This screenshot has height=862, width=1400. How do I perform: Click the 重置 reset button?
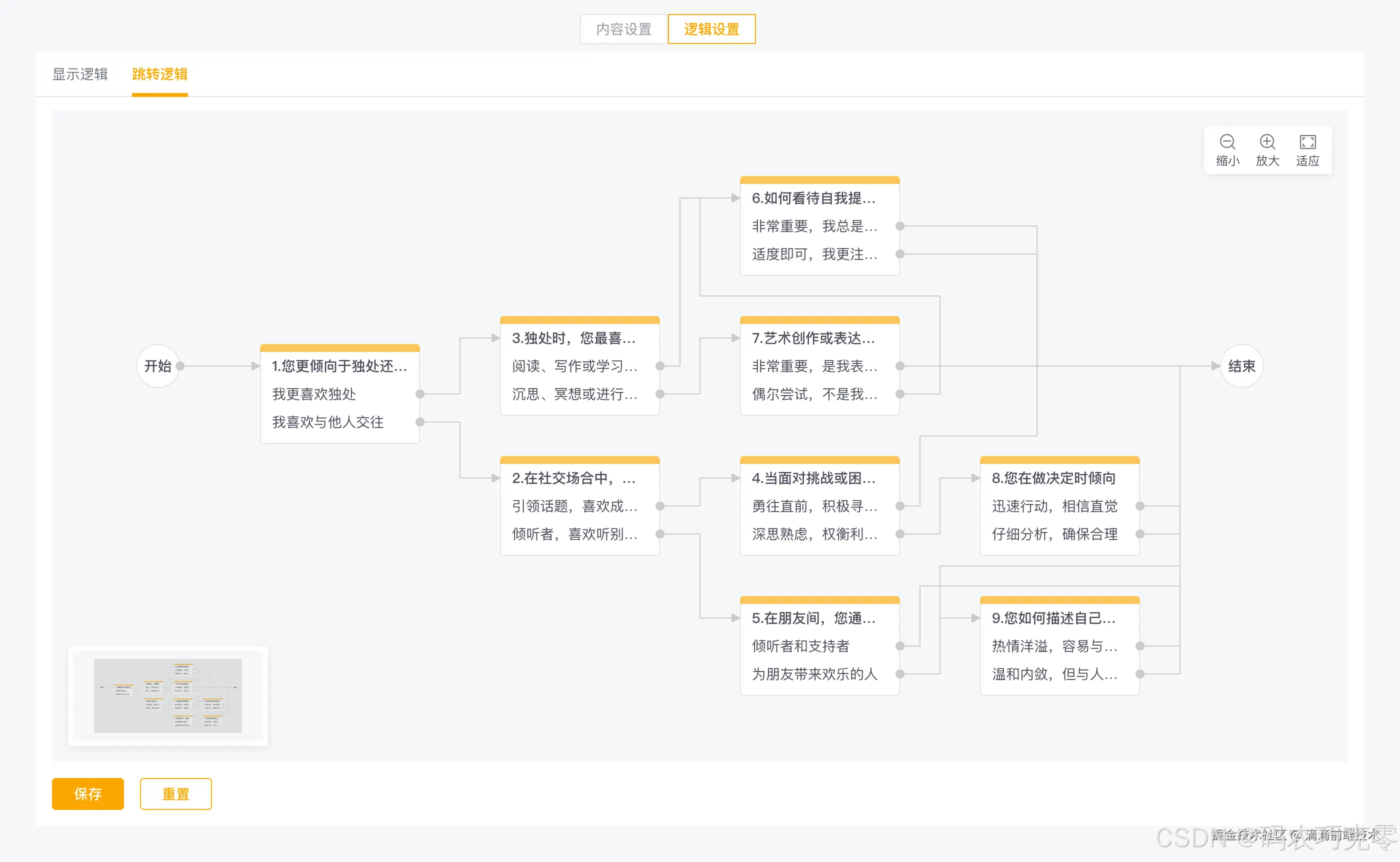pyautogui.click(x=175, y=793)
